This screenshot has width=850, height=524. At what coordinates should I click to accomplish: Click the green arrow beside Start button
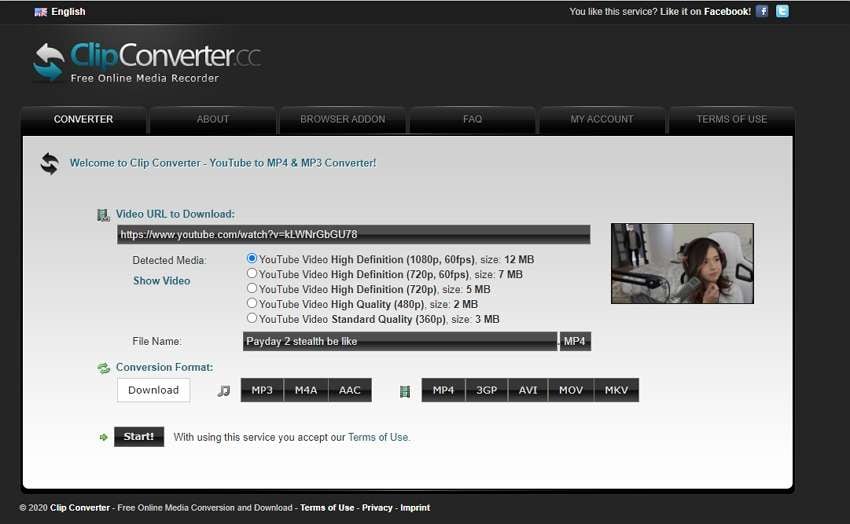pyautogui.click(x=104, y=437)
